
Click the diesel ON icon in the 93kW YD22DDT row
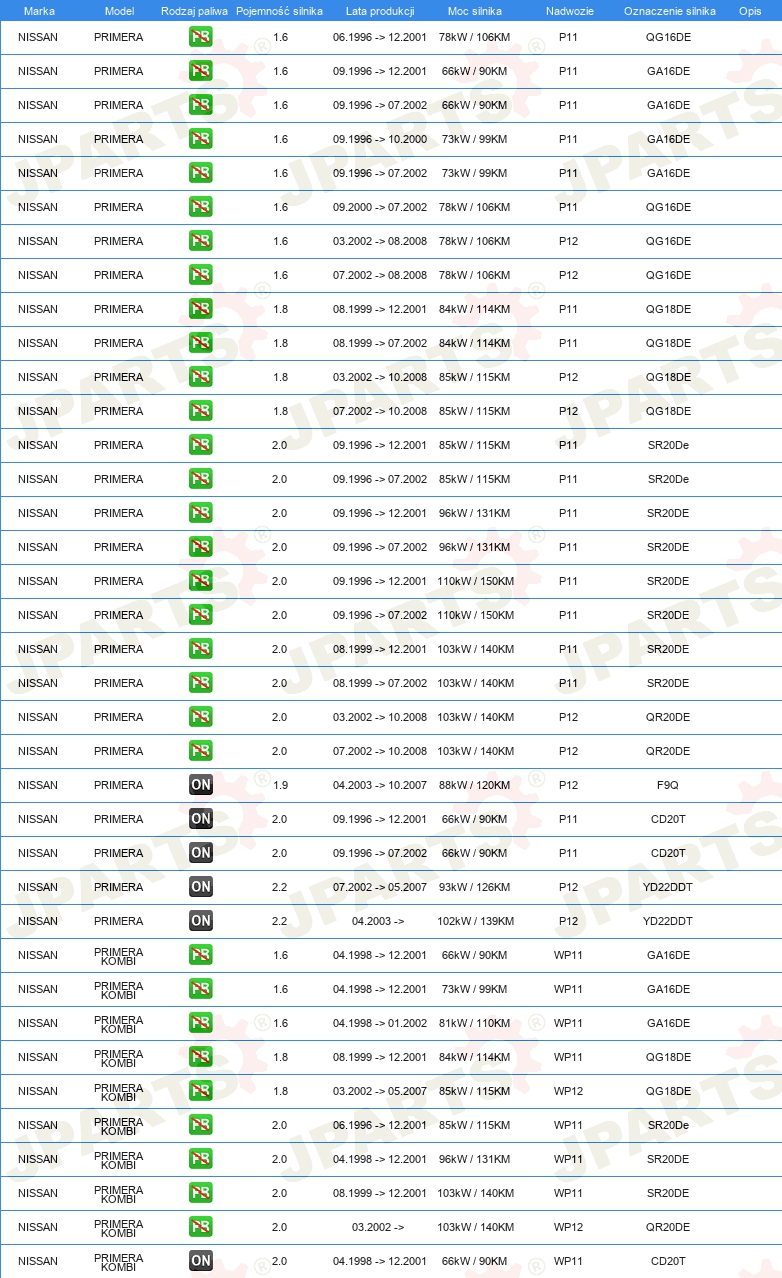point(200,887)
